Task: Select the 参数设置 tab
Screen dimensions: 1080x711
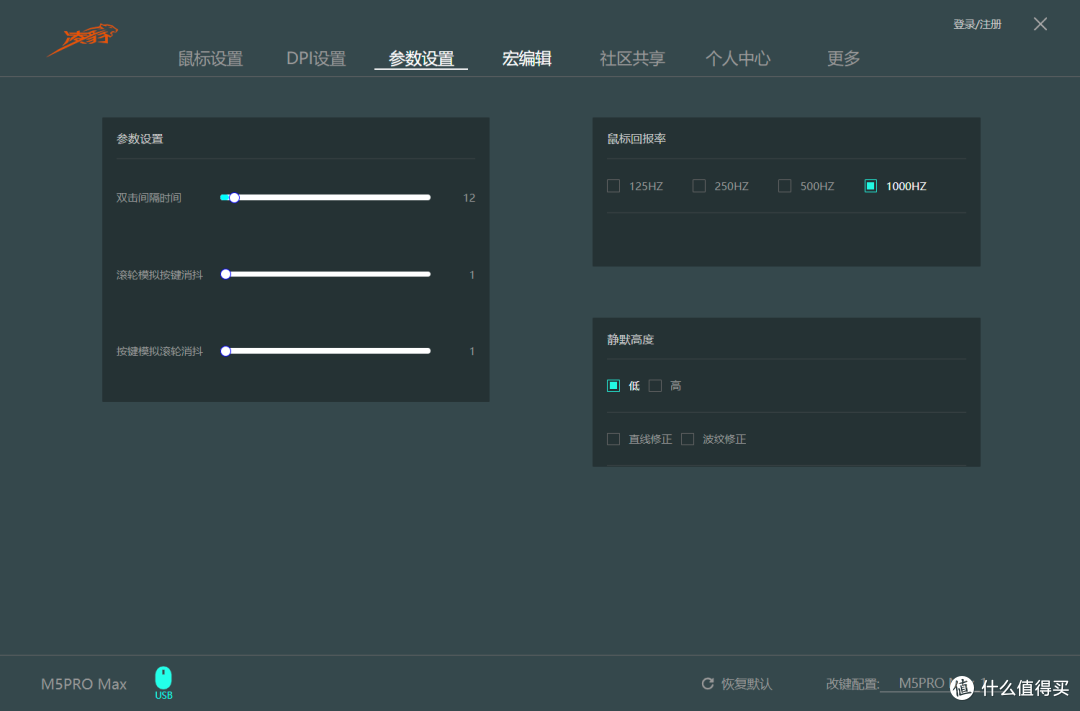Action: [421, 59]
